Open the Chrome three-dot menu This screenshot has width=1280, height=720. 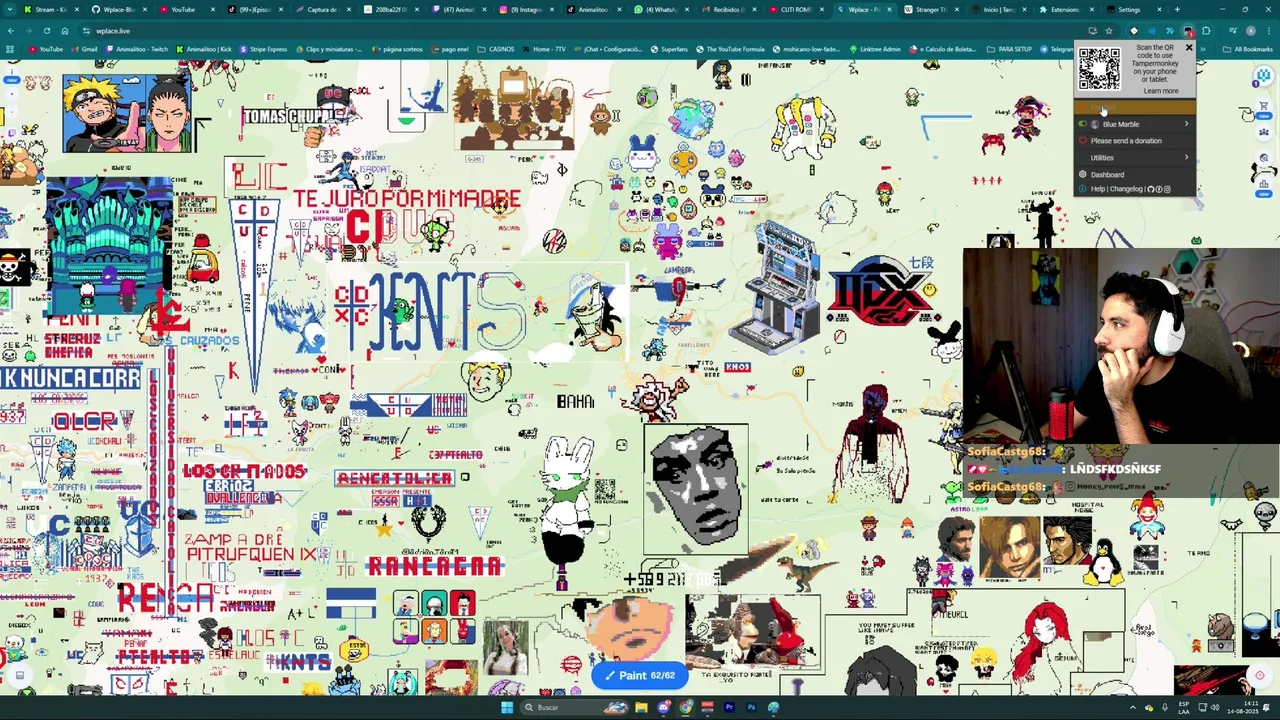[x=1269, y=31]
